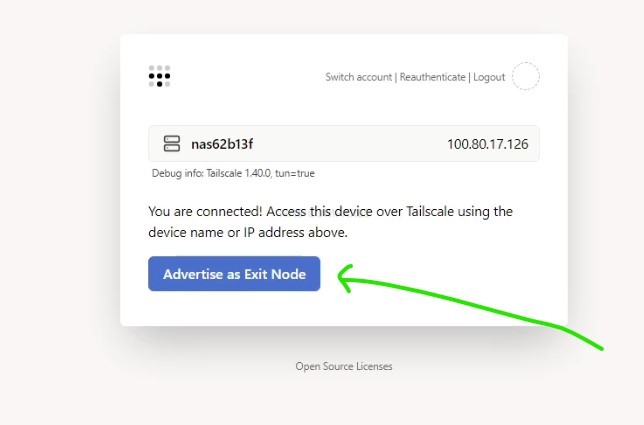Screen dimensions: 644x425
Task: Open the Open Source Licenses link
Action: click(344, 366)
